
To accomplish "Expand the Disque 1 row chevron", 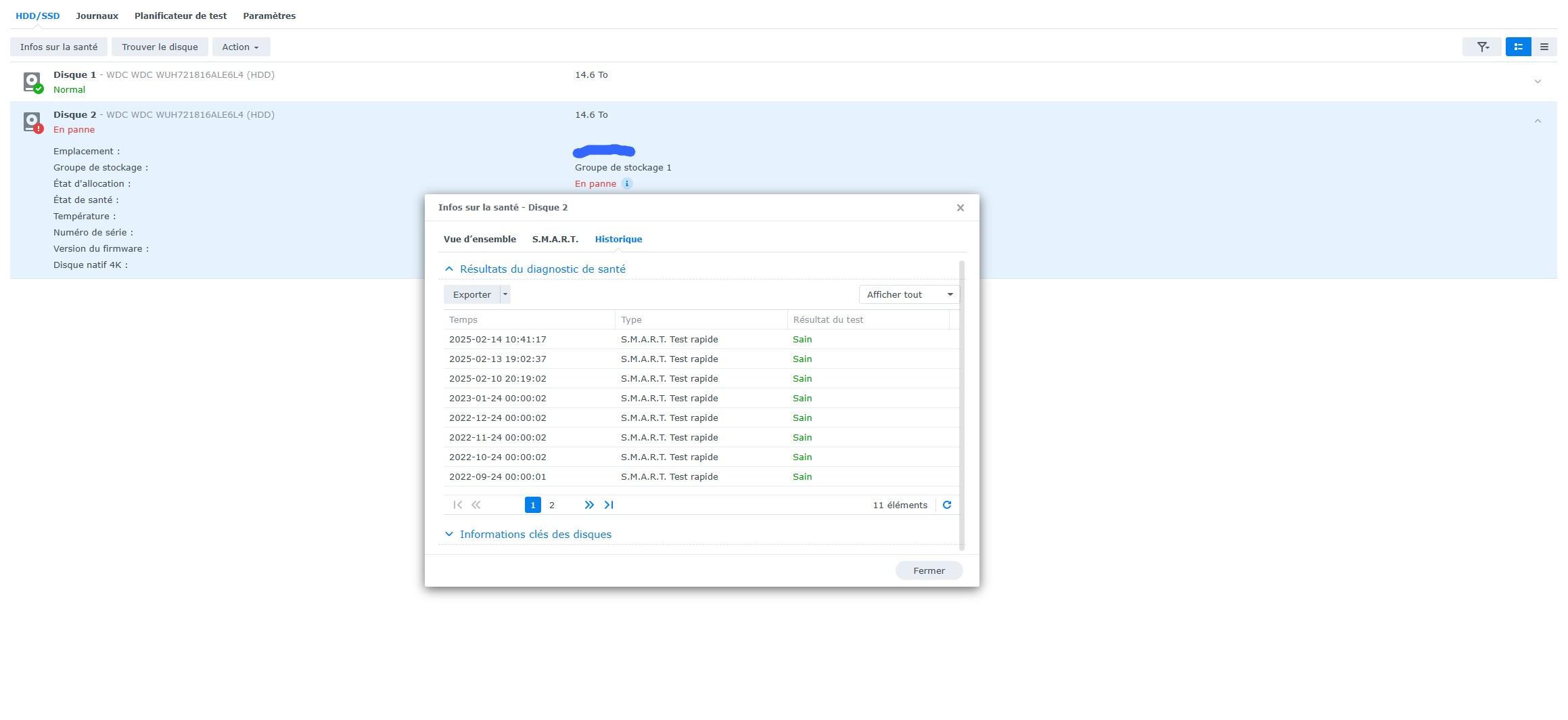I will tap(1537, 82).
